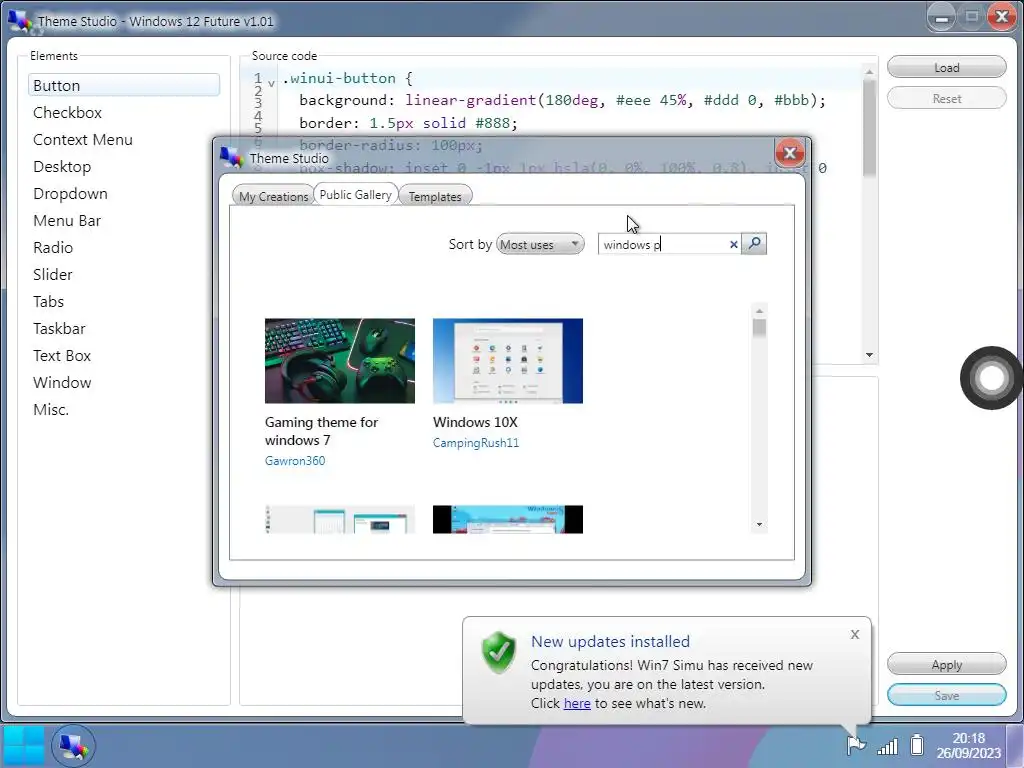1024x768 pixels.
Task: Open the Start menu Windows logo
Action: coord(24,746)
